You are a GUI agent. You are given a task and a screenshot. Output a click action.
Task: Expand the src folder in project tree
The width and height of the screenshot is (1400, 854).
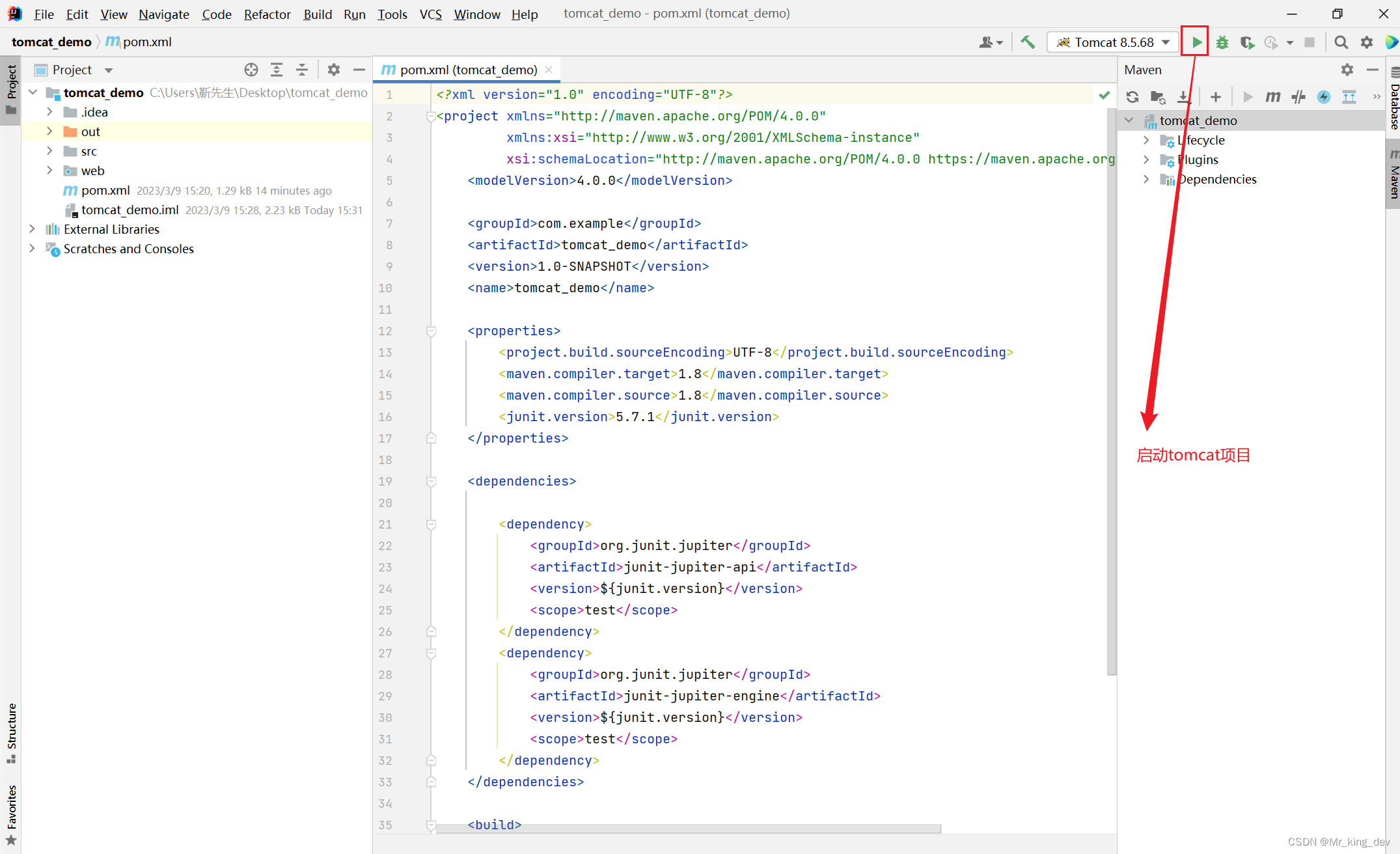pos(49,151)
